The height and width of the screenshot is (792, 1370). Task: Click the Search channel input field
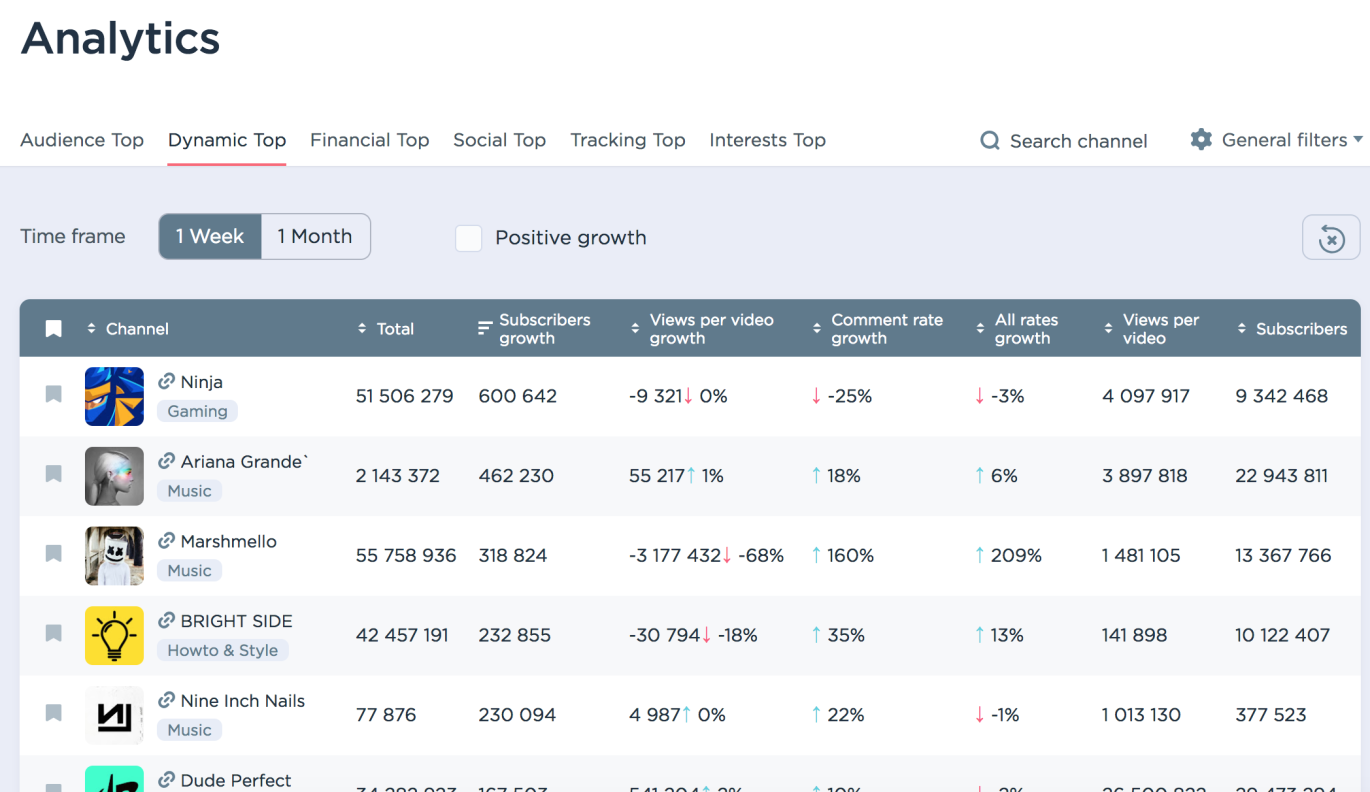[1078, 141]
